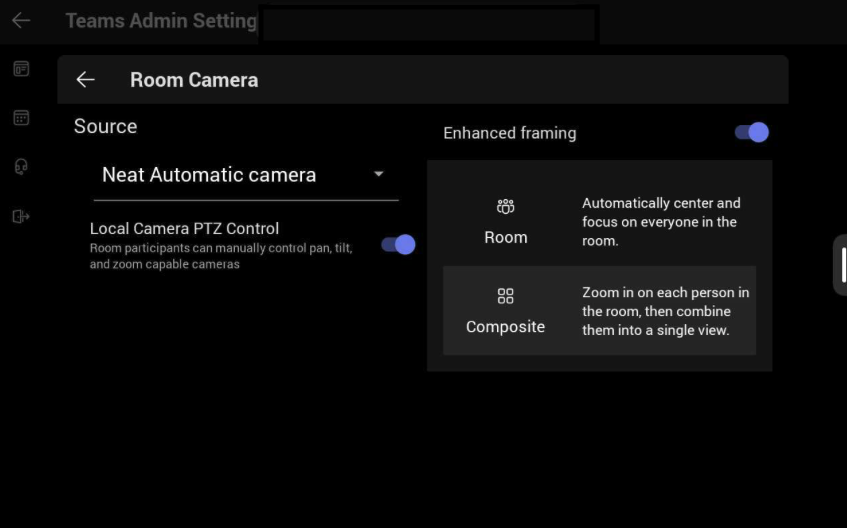Select the Room framing mode label
Screen dimensions: 847x528
505,237
